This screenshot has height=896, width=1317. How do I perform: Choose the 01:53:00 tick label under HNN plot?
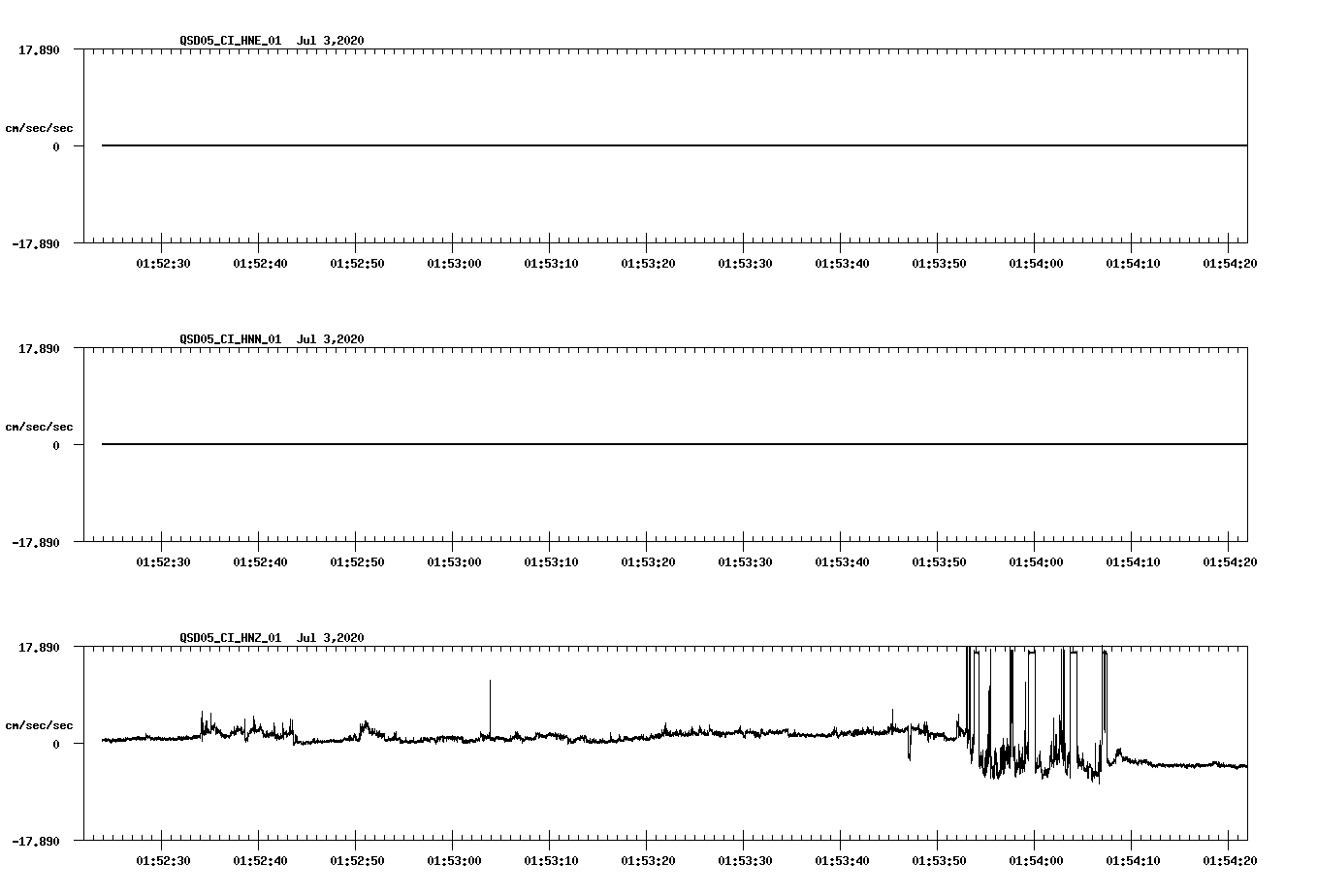[x=454, y=561]
